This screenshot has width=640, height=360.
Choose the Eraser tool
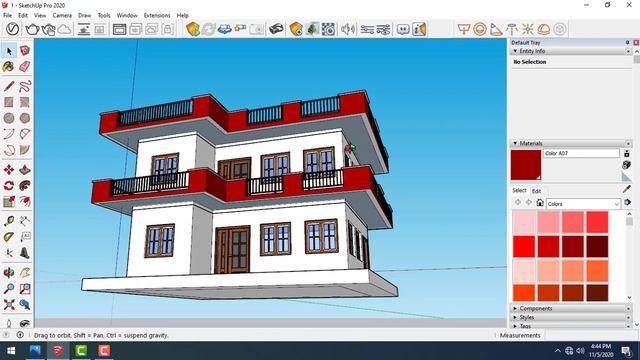pos(24,67)
